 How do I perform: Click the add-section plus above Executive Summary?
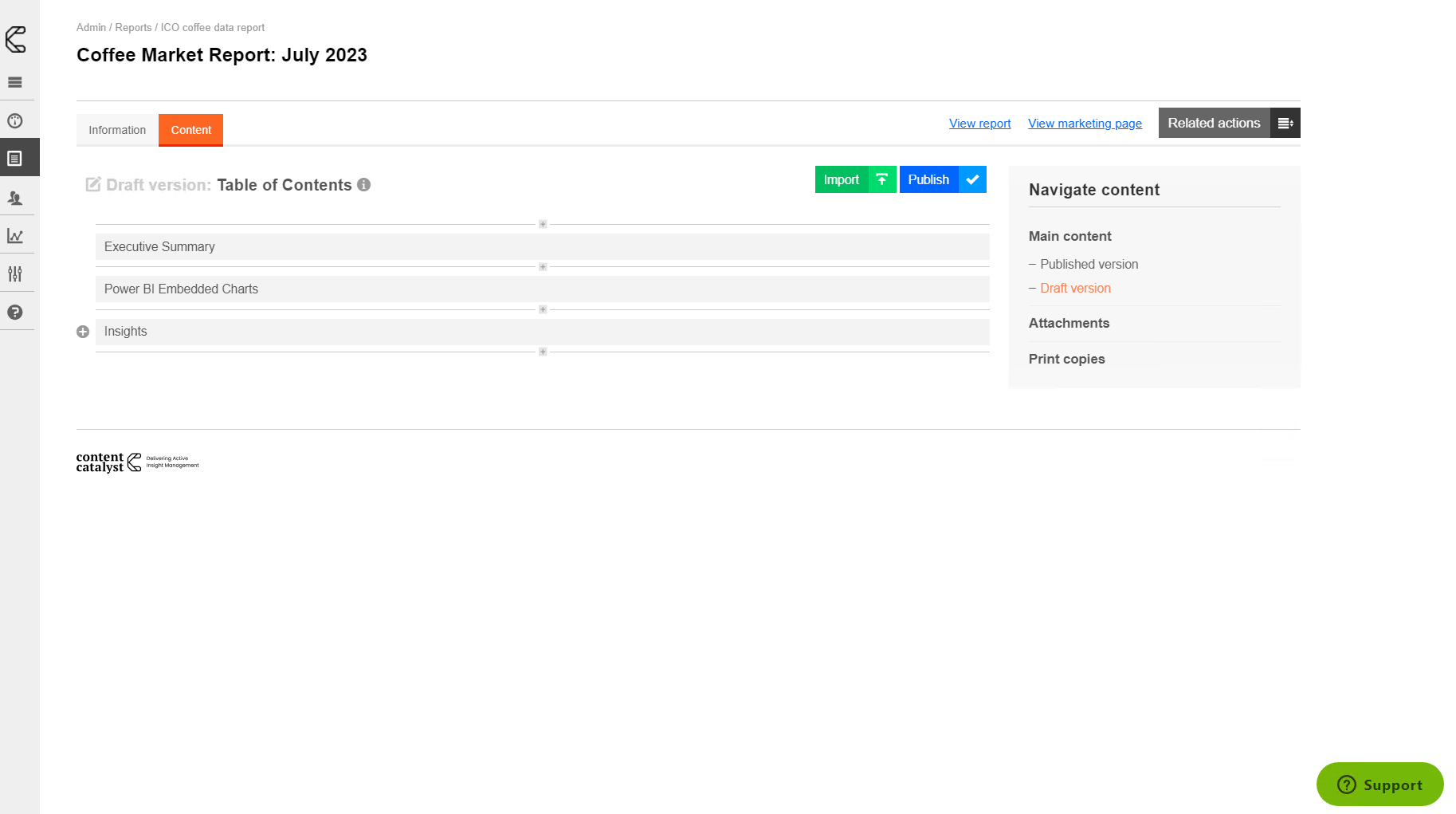tap(543, 224)
